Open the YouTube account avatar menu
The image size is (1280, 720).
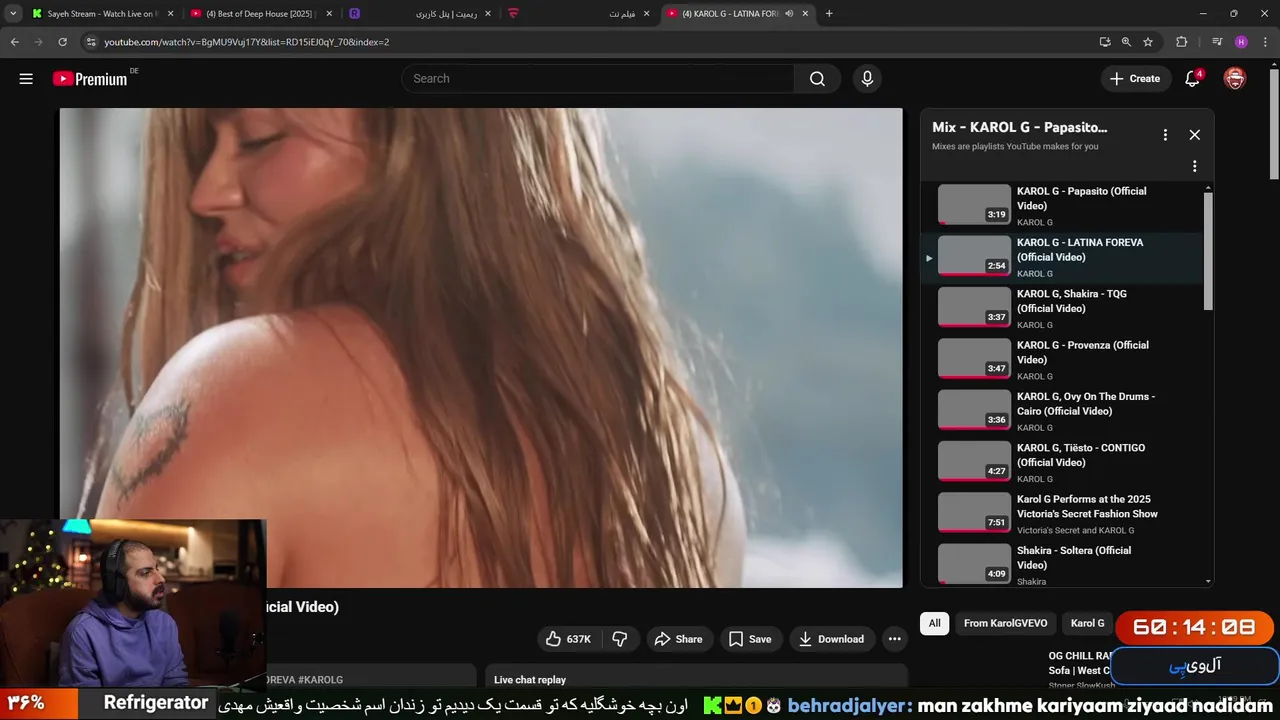click(1235, 79)
